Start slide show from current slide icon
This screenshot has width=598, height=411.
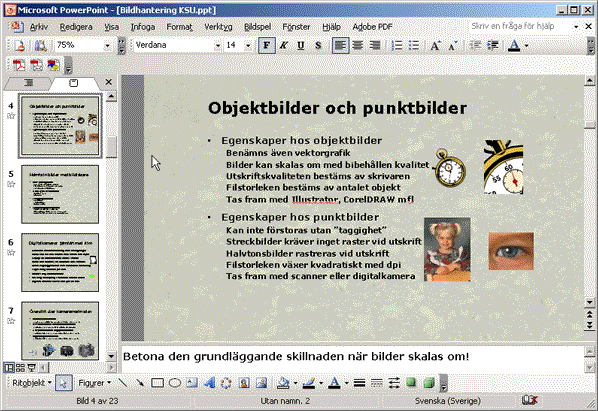click(x=32, y=368)
